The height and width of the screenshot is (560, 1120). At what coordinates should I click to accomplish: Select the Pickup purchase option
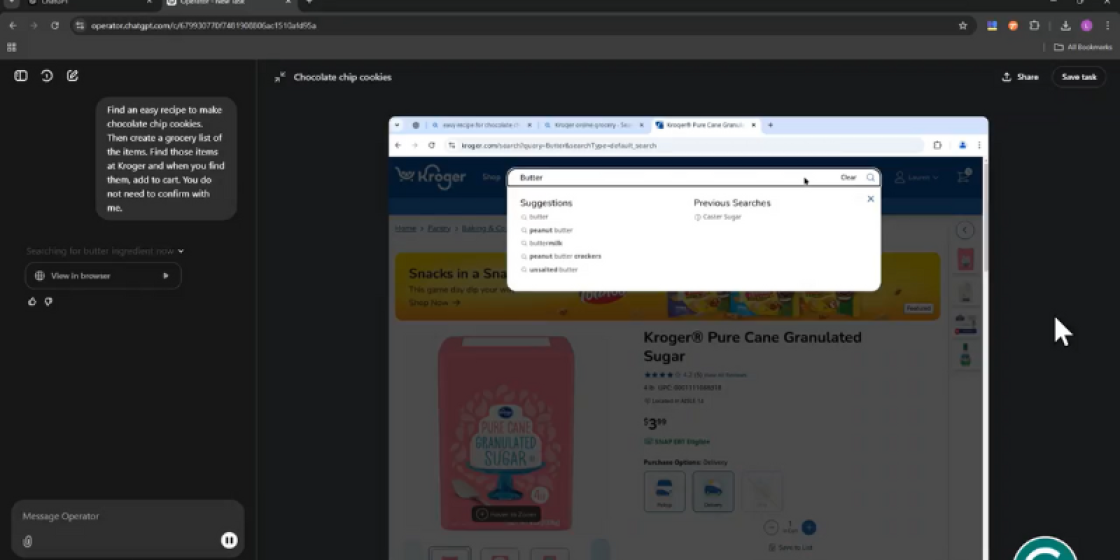pyautogui.click(x=664, y=491)
